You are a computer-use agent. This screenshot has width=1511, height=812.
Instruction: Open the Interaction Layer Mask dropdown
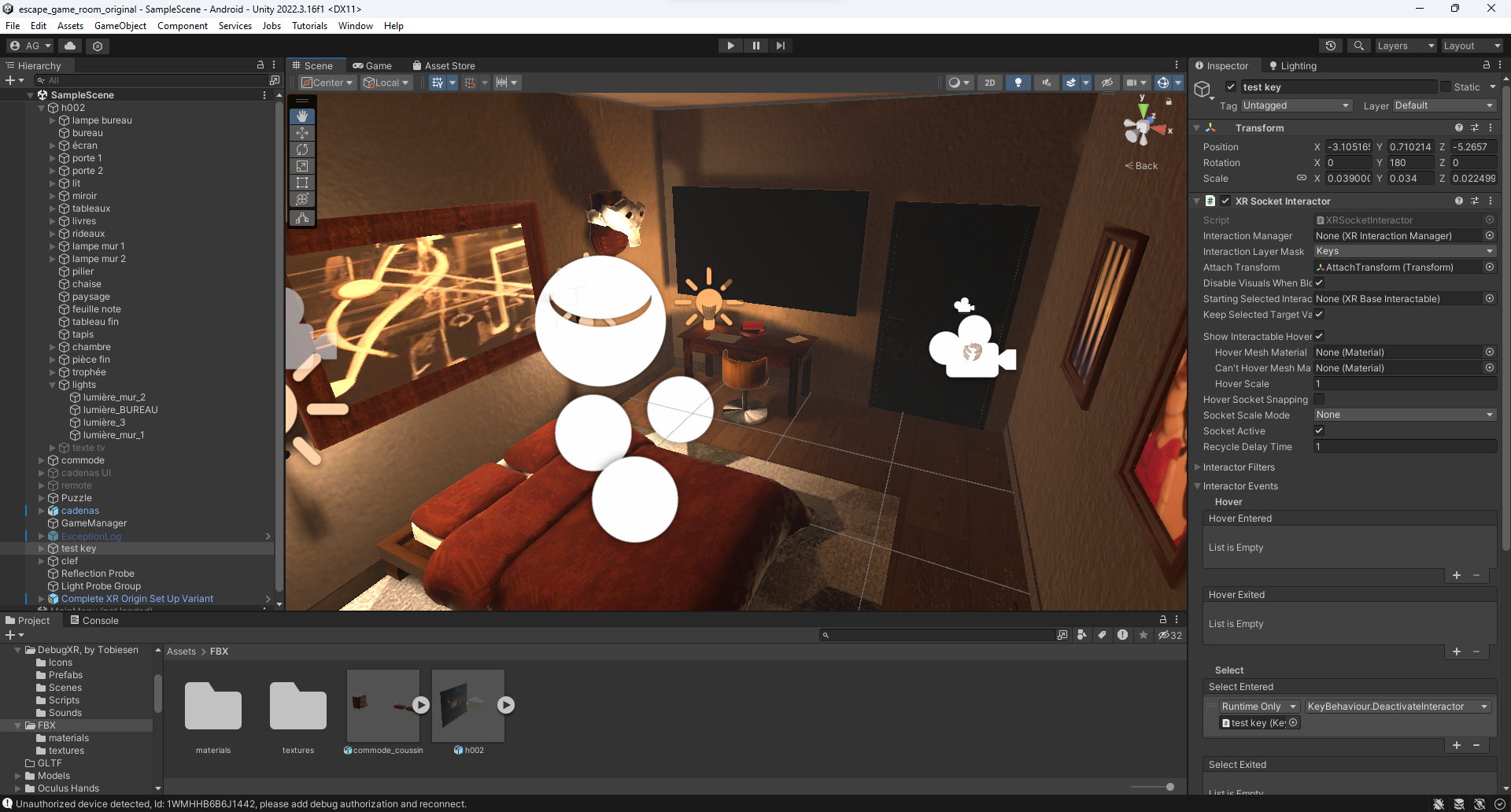[x=1404, y=251]
